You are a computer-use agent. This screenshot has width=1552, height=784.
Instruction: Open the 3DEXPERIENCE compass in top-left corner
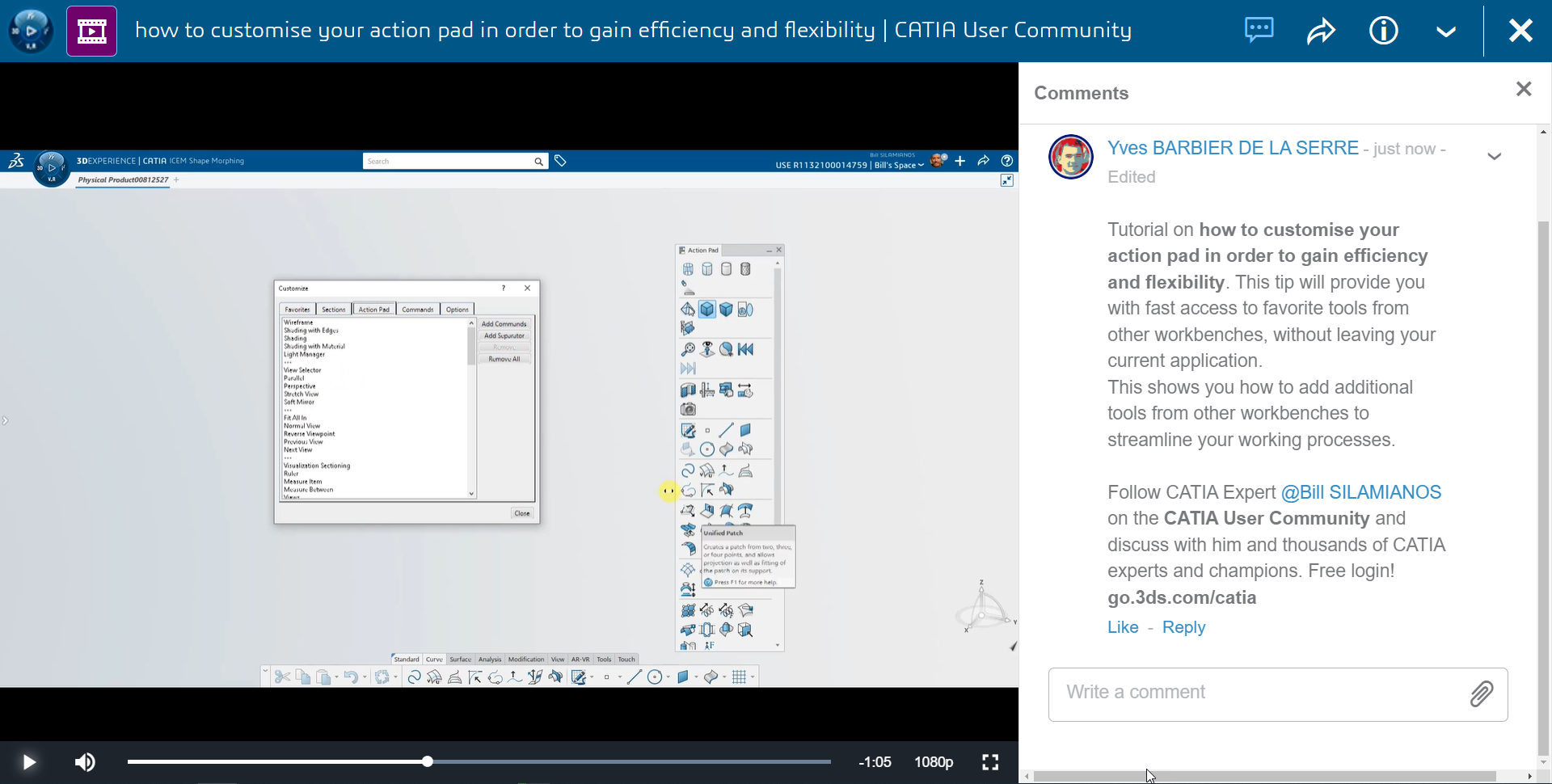pos(31,31)
